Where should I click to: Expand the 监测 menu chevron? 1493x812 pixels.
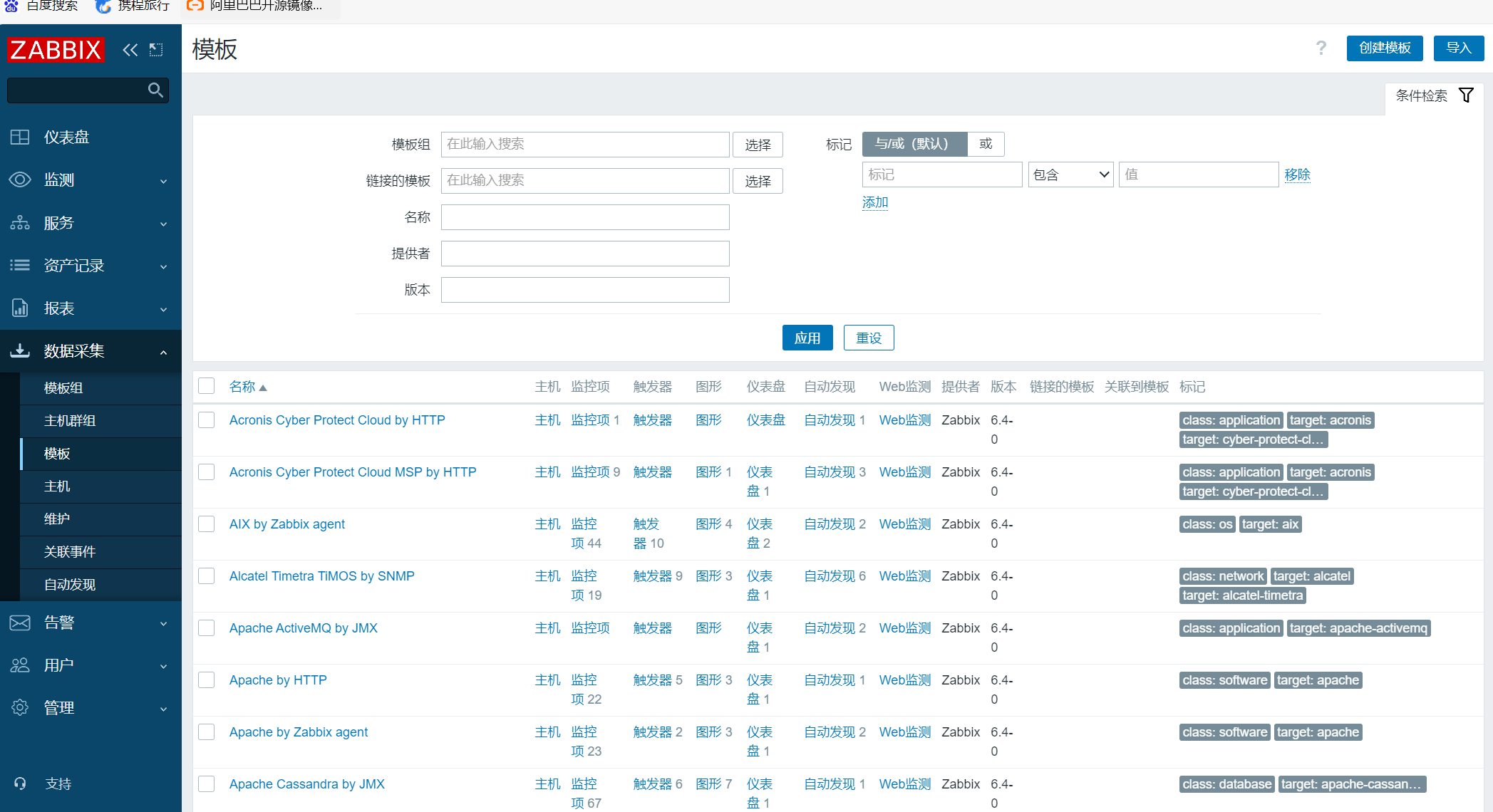click(x=164, y=181)
